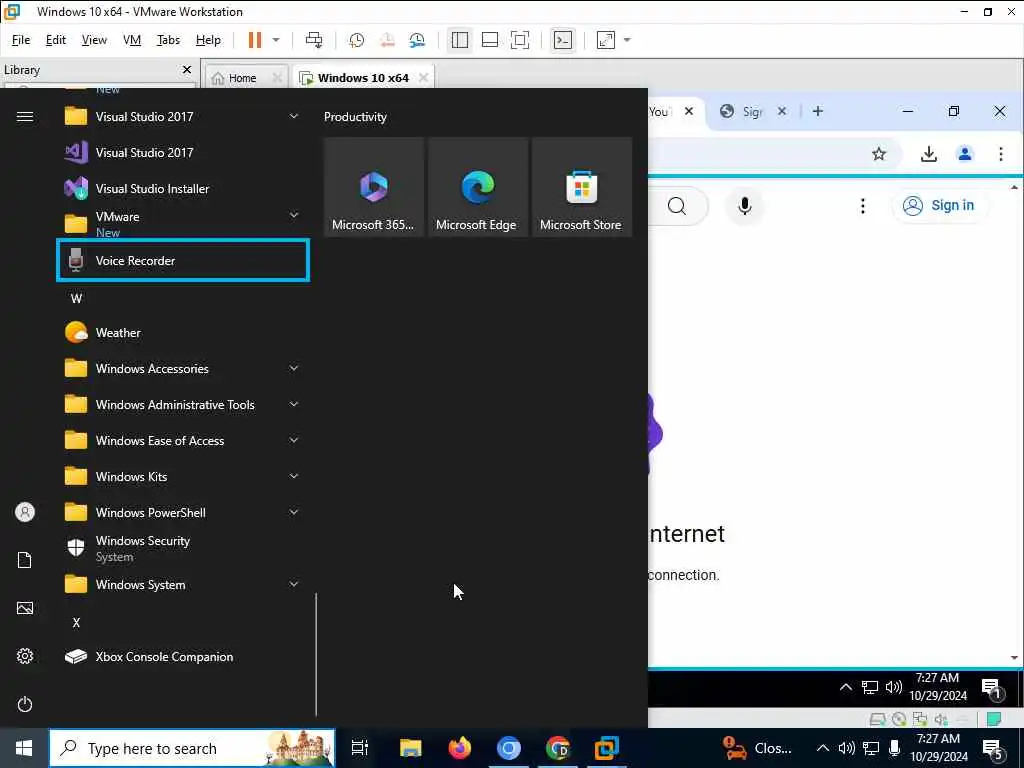1024x768 pixels.
Task: Launch Visual Studio 2017 app
Action: click(183, 152)
